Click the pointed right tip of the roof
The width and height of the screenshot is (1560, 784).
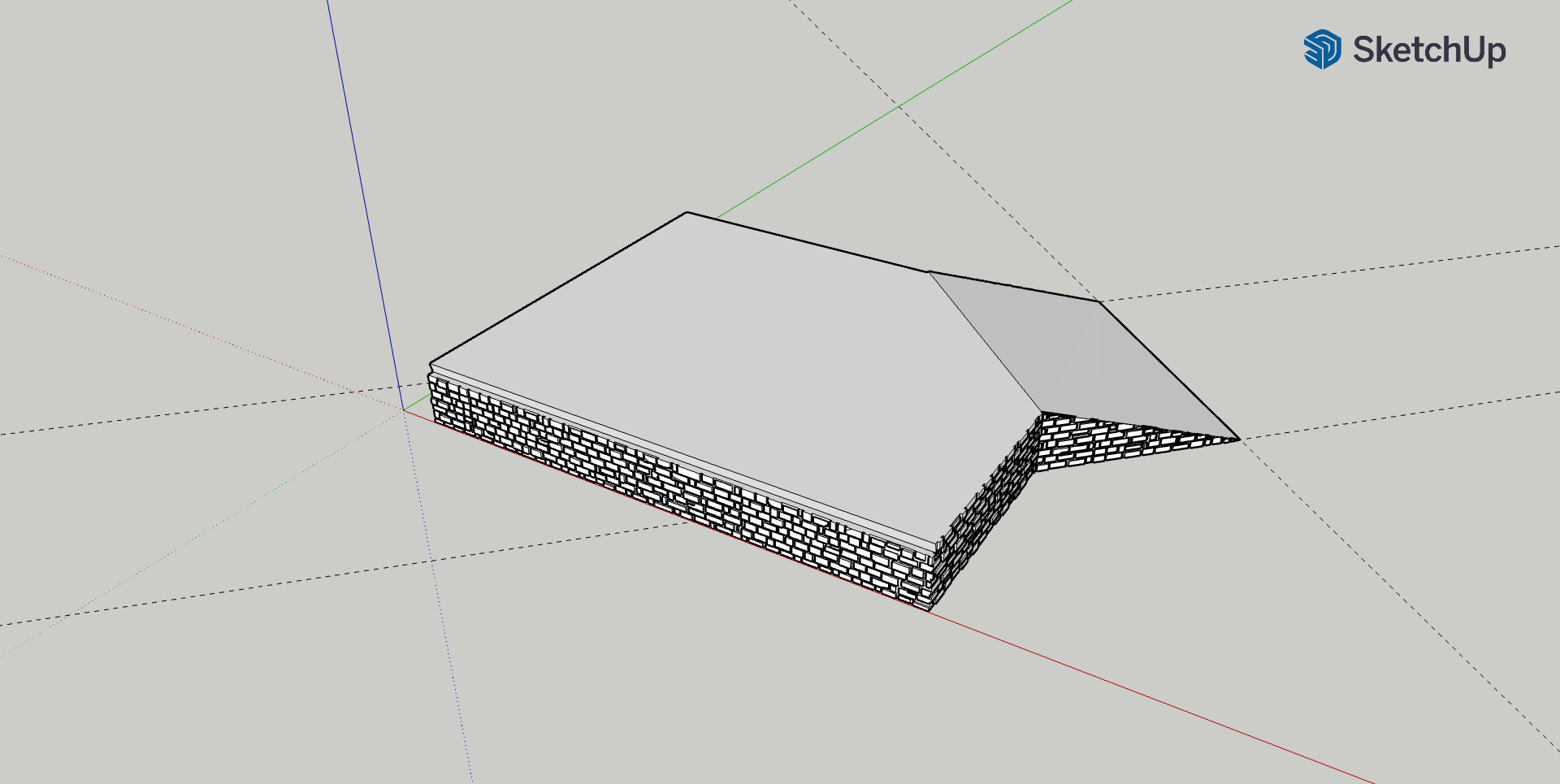click(x=1238, y=440)
